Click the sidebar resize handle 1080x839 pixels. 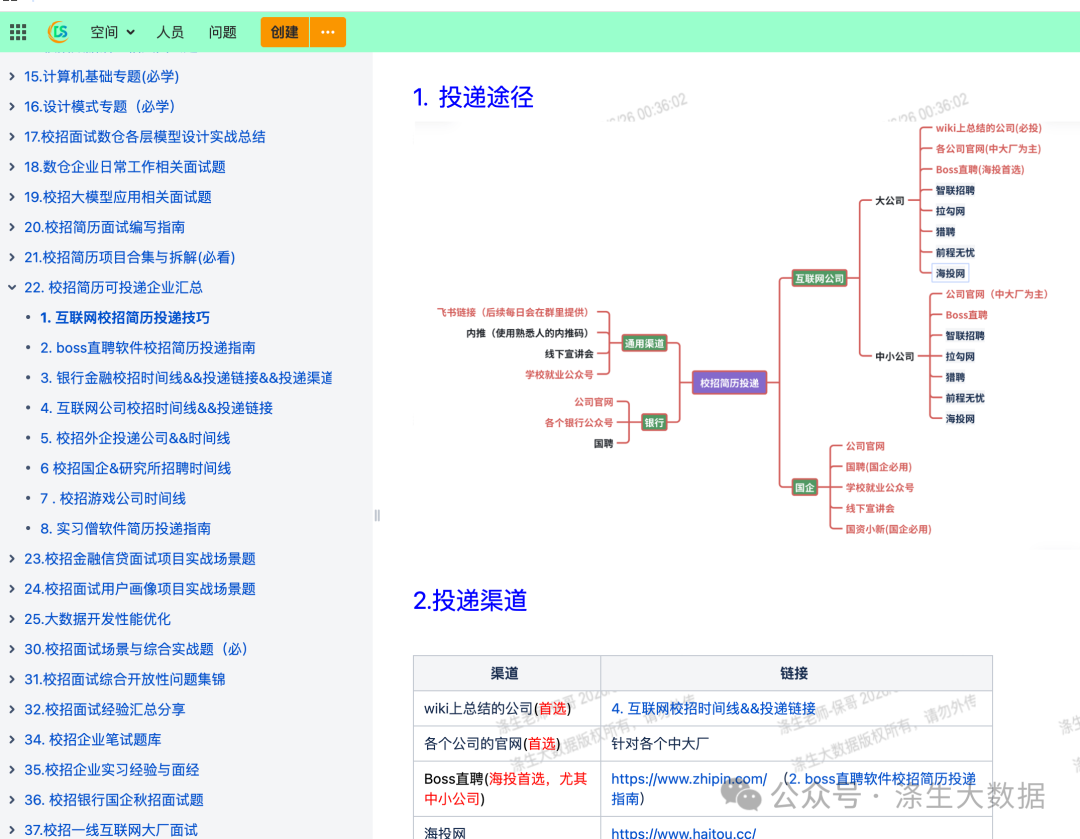(x=377, y=515)
